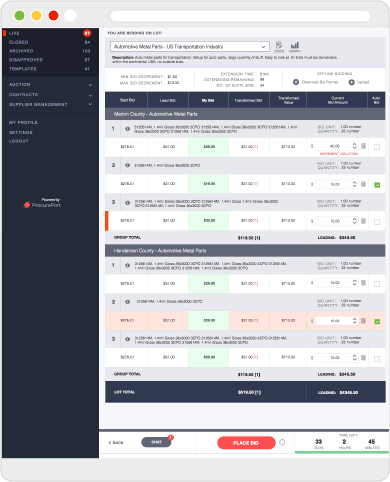Click Henderson County item 2 bid amount field
This screenshot has height=482, width=390.
(x=337, y=321)
